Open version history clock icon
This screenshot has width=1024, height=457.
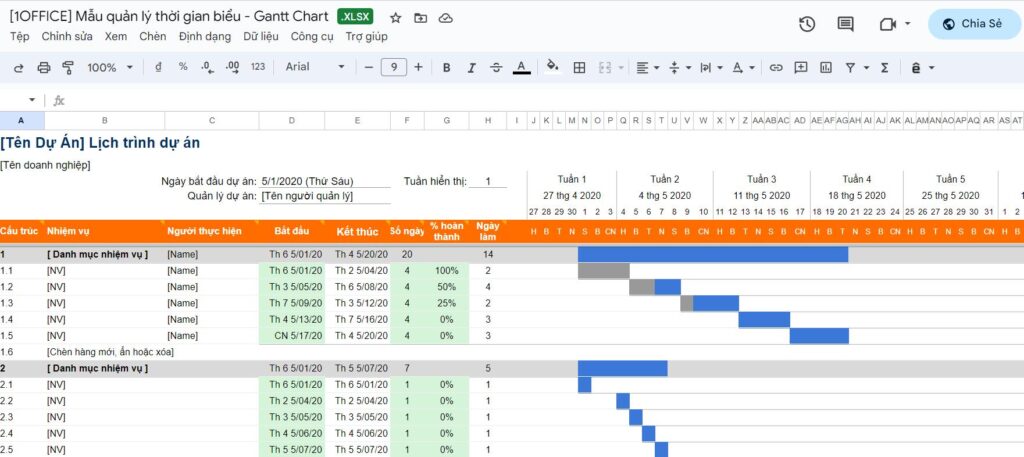point(807,24)
